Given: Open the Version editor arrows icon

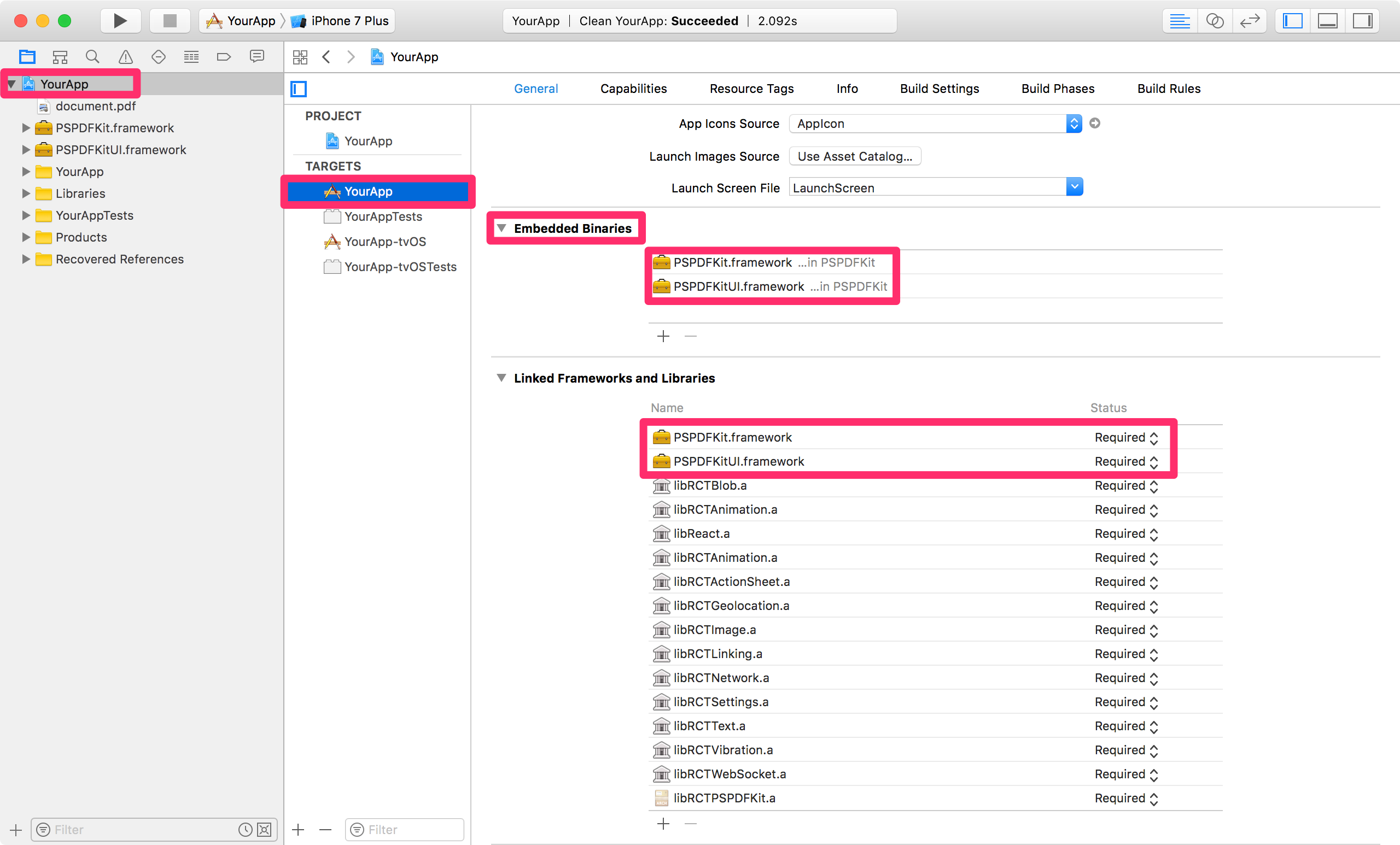Looking at the screenshot, I should 1250,21.
